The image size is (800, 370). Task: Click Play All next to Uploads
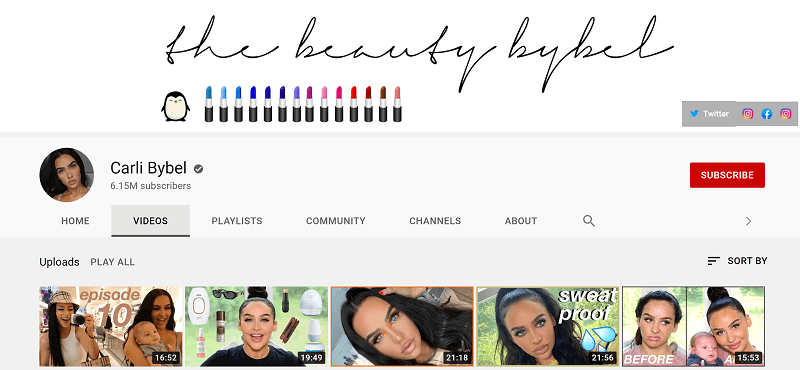(x=113, y=262)
